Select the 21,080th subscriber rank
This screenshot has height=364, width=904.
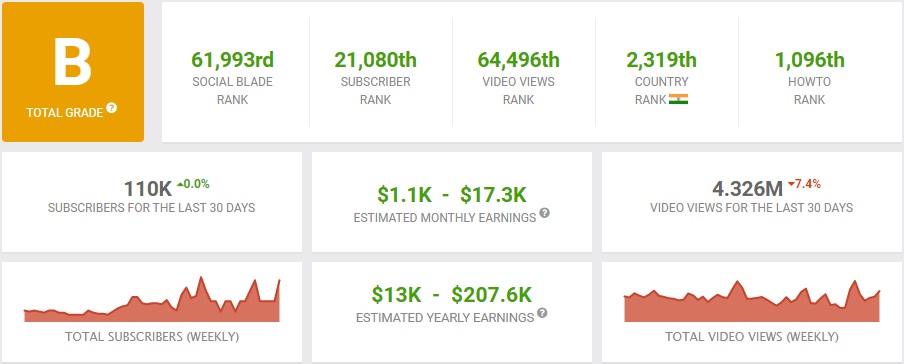click(x=375, y=59)
